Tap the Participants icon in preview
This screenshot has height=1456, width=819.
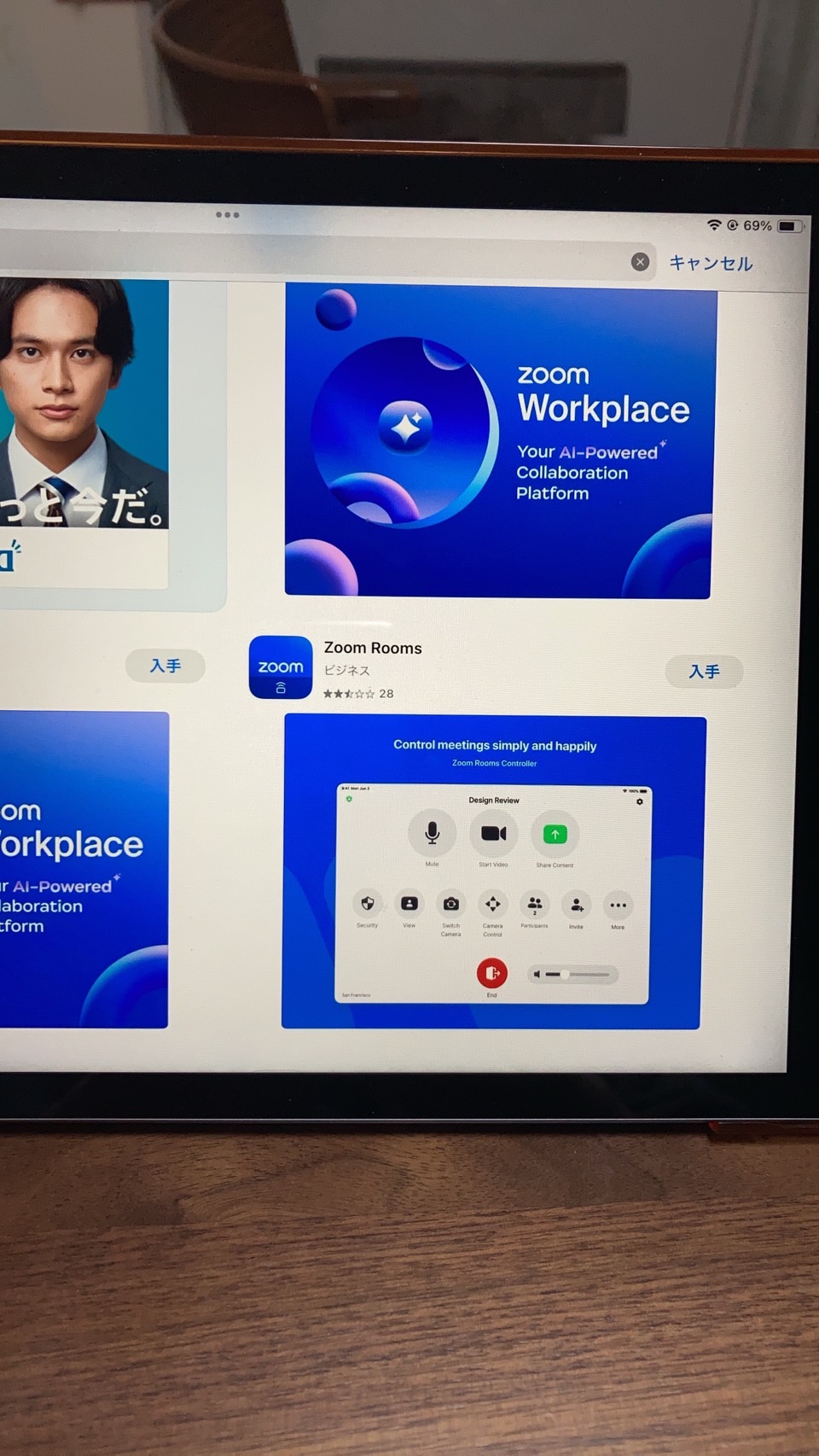[535, 904]
